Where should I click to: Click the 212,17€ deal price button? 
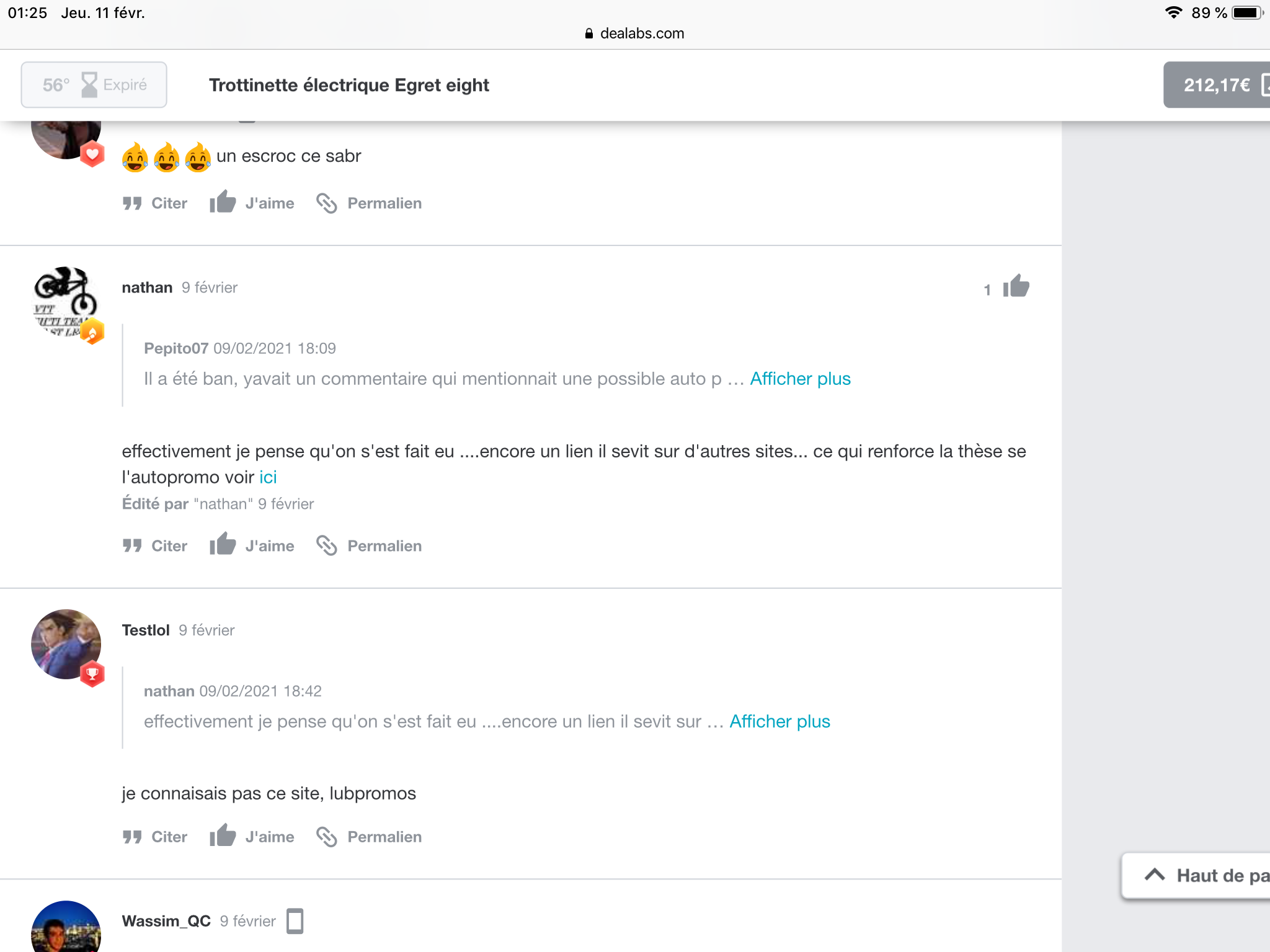click(1217, 85)
